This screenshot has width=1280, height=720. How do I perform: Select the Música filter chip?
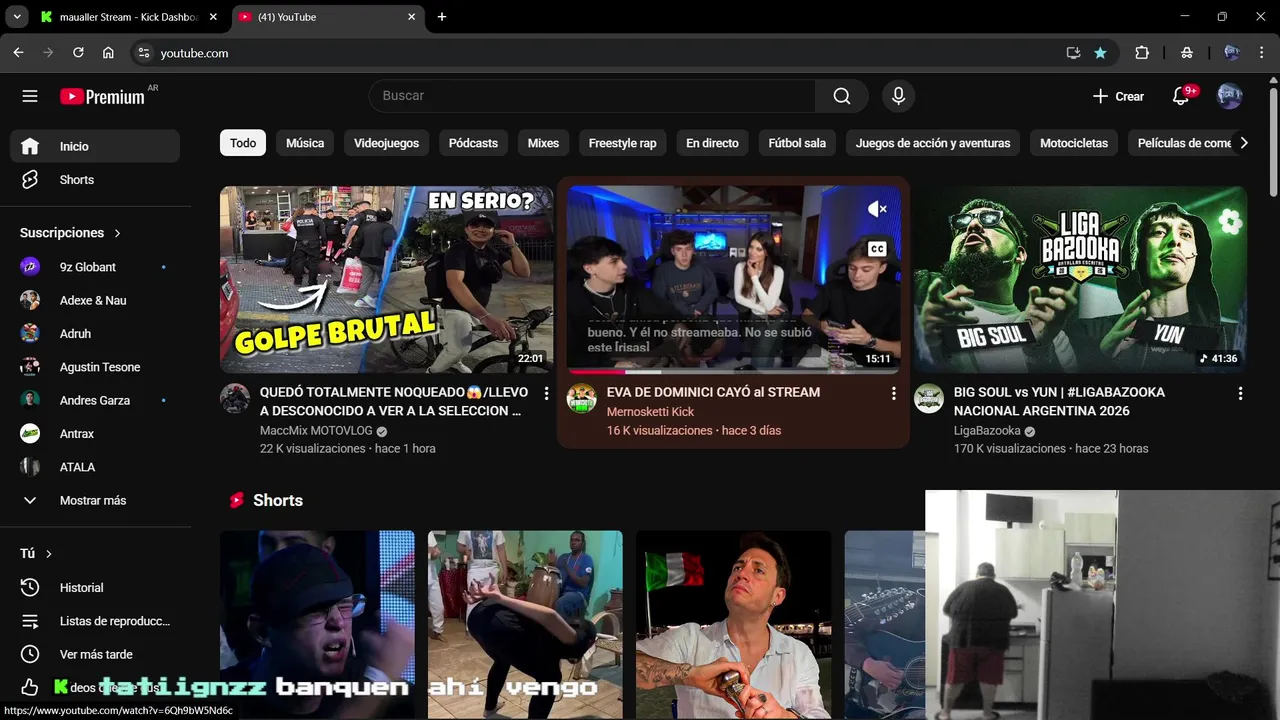[305, 143]
